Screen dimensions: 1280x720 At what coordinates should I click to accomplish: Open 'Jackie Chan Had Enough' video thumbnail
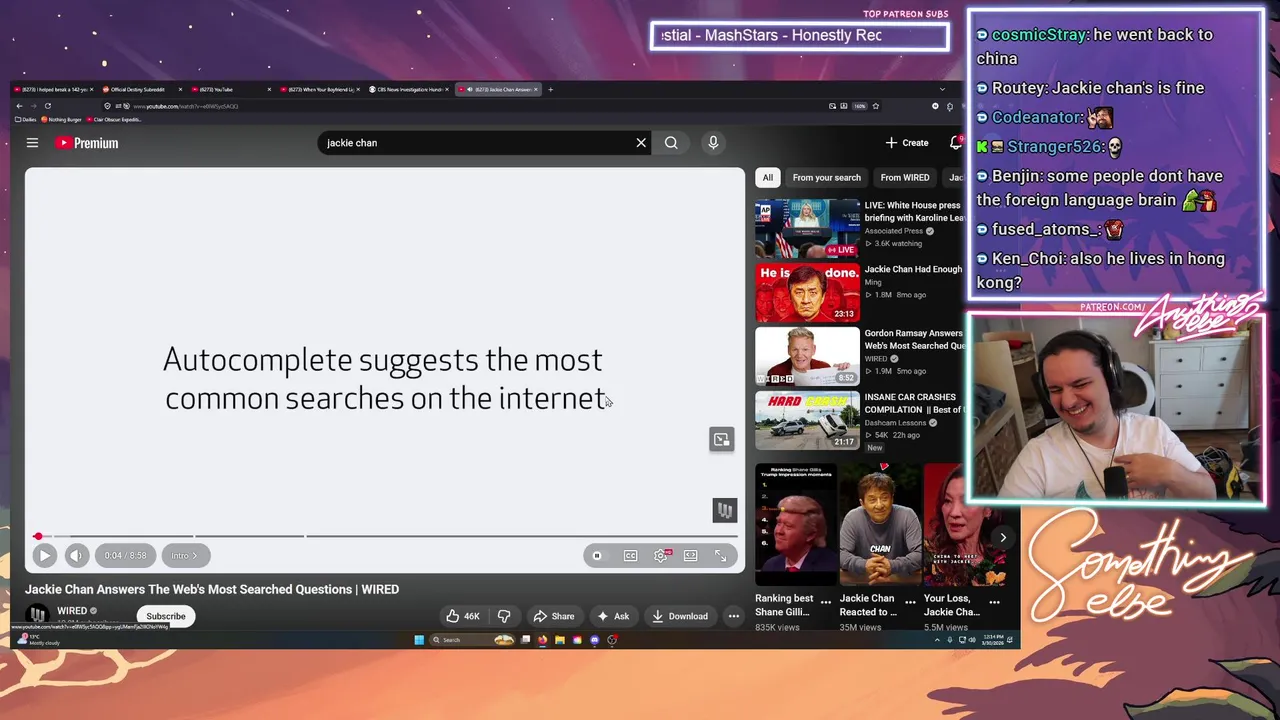pos(807,293)
